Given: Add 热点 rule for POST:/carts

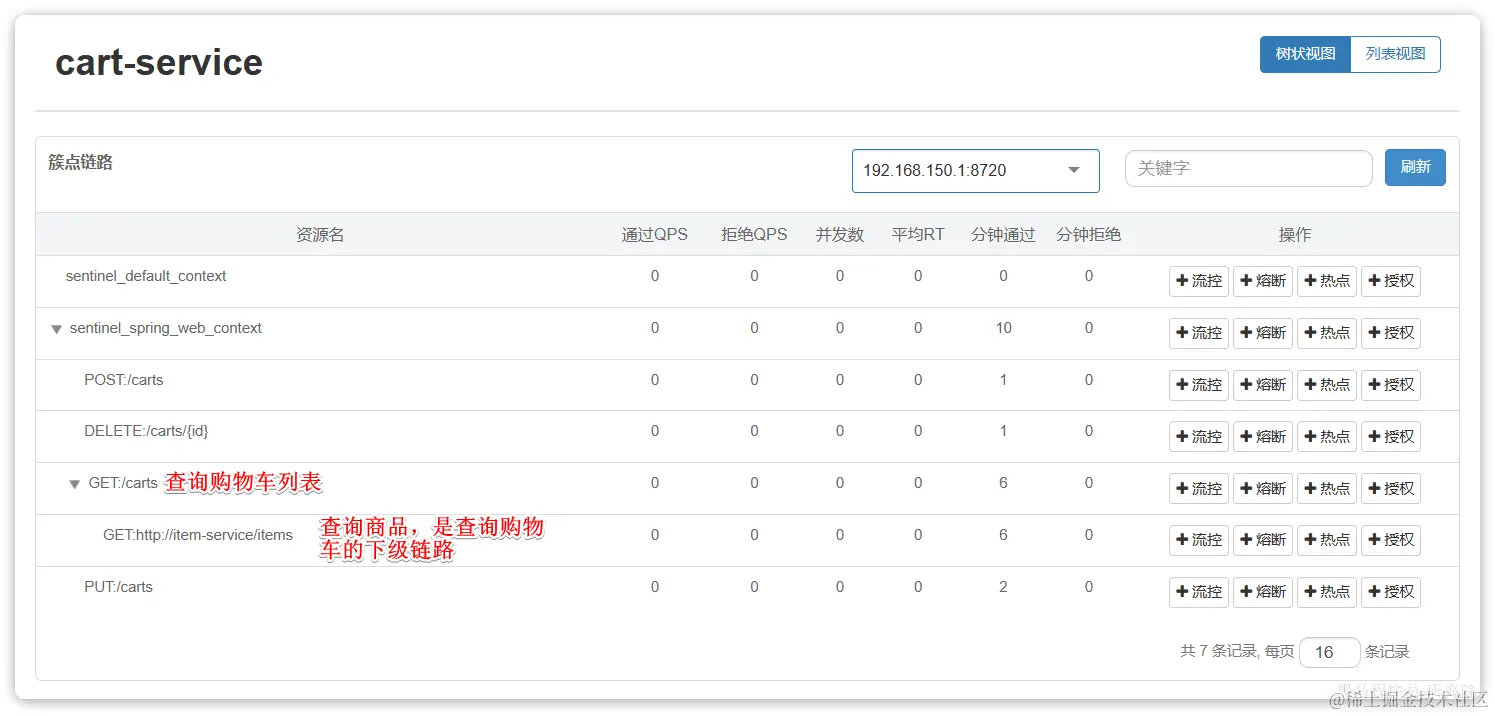Looking at the screenshot, I should point(1327,385).
